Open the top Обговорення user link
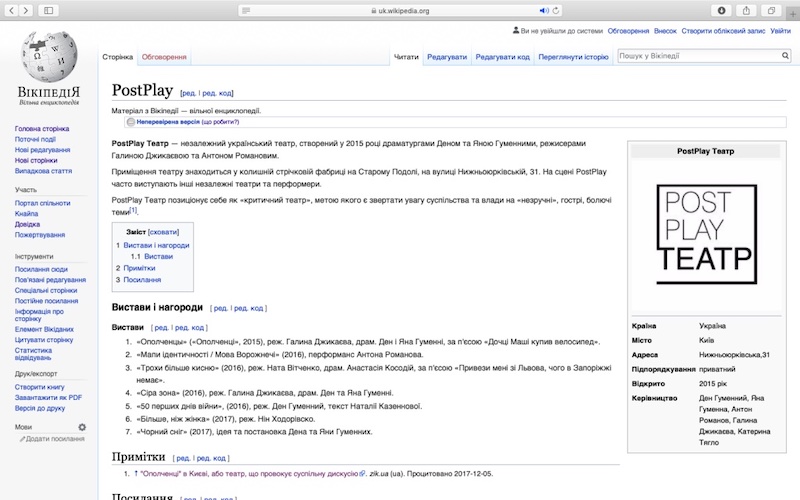Viewport: 800px width, 500px height. pos(628,31)
